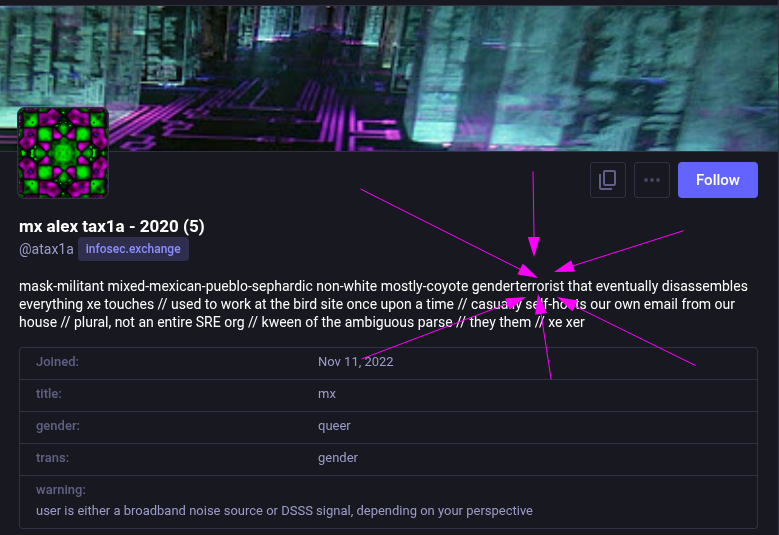This screenshot has width=779, height=535.
Task: Click the broadband noise source warning text
Action: click(x=284, y=511)
